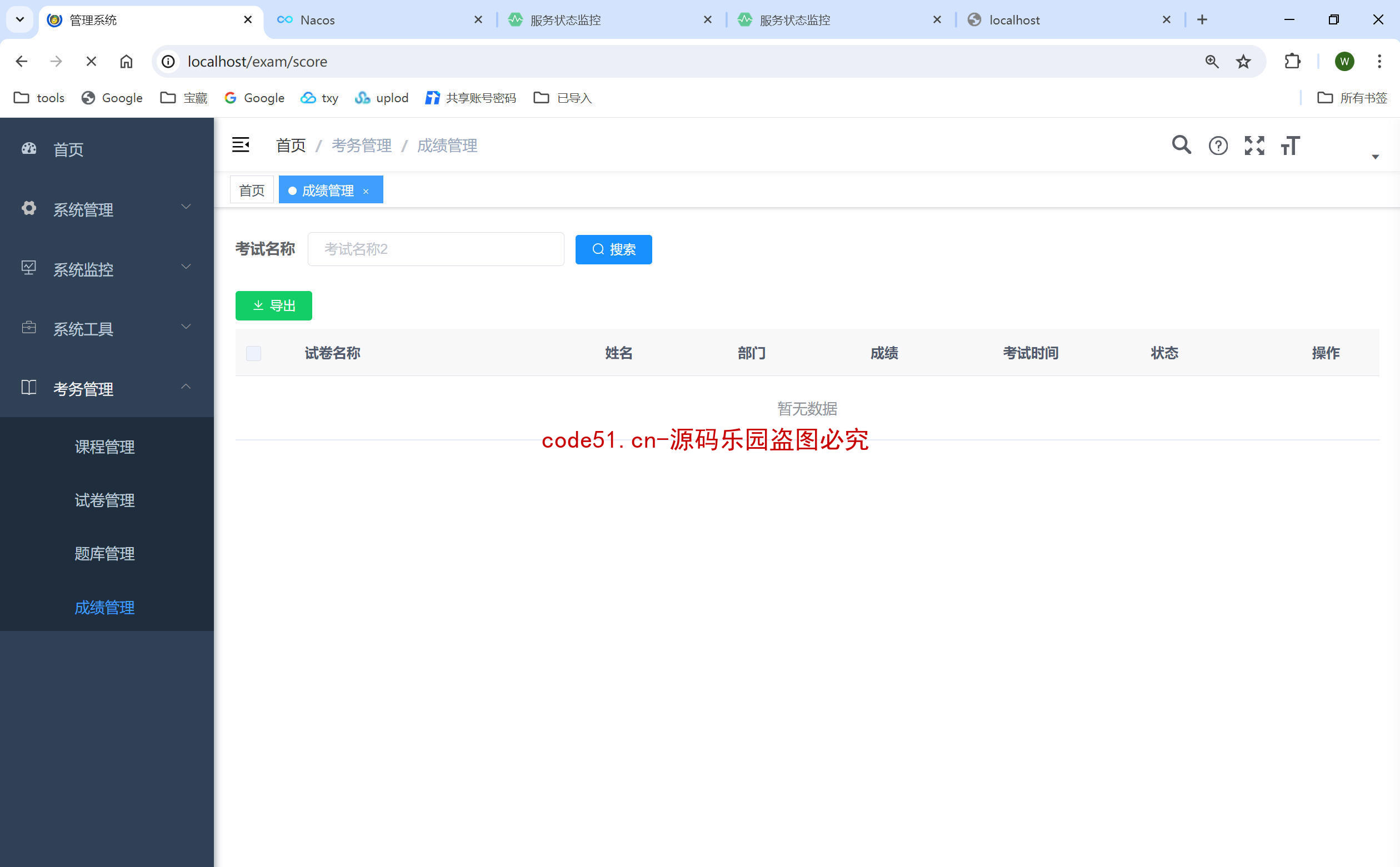Click the 搜索 search button

pos(614,250)
